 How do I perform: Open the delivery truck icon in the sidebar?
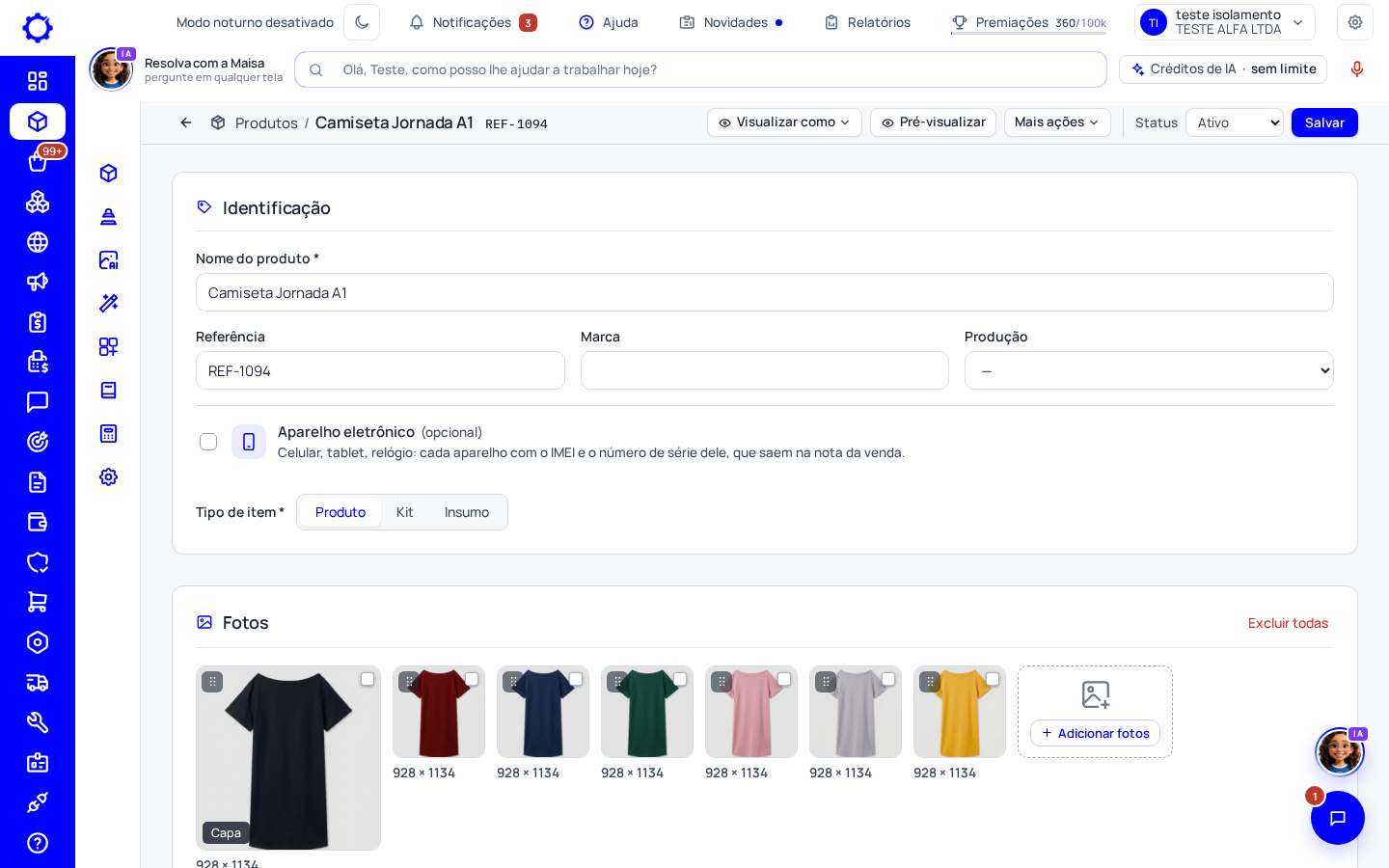tap(38, 683)
